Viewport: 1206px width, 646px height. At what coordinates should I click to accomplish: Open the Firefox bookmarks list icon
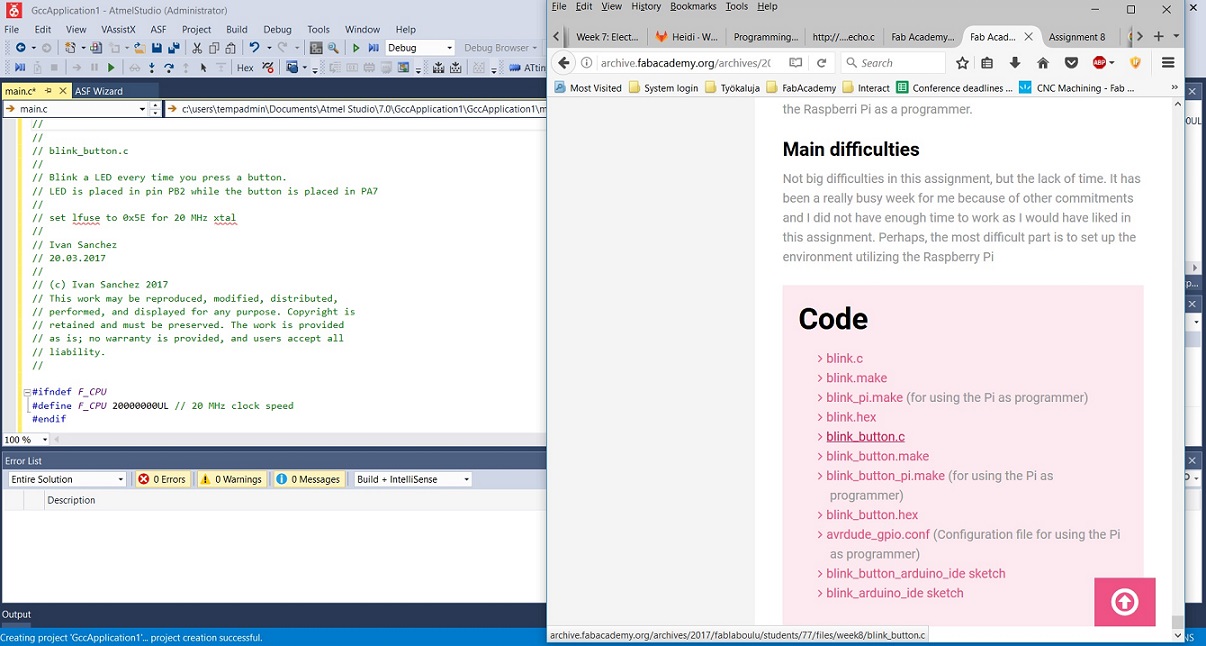[x=987, y=62]
